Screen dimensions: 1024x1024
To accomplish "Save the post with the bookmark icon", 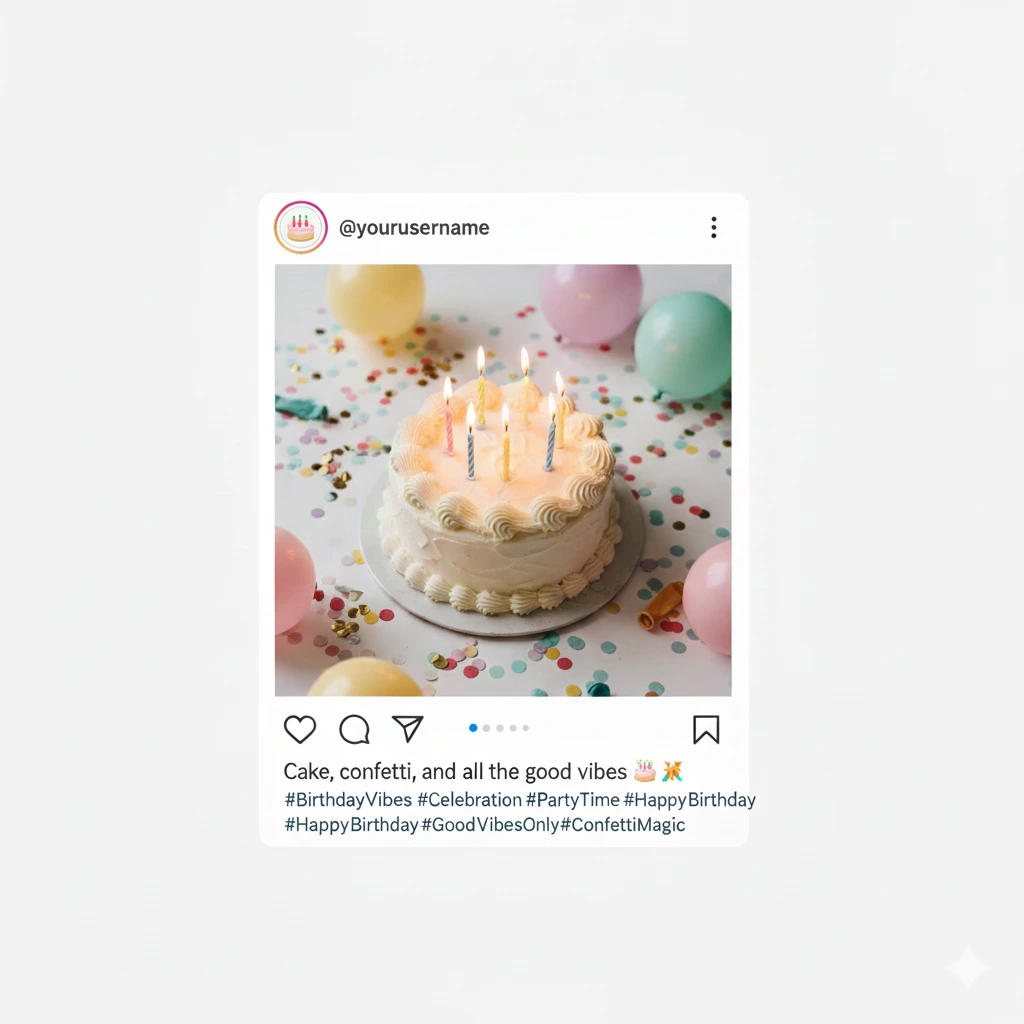I will pyautogui.click(x=706, y=729).
